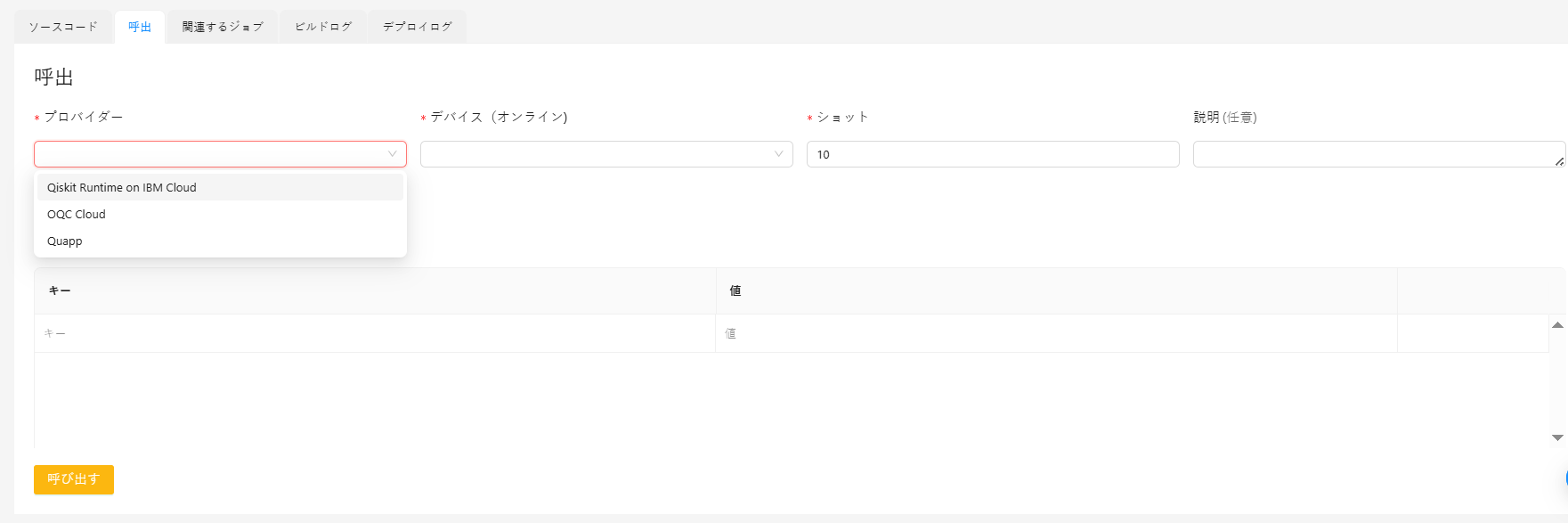Click the scroll up arrow of the table

(1557, 325)
